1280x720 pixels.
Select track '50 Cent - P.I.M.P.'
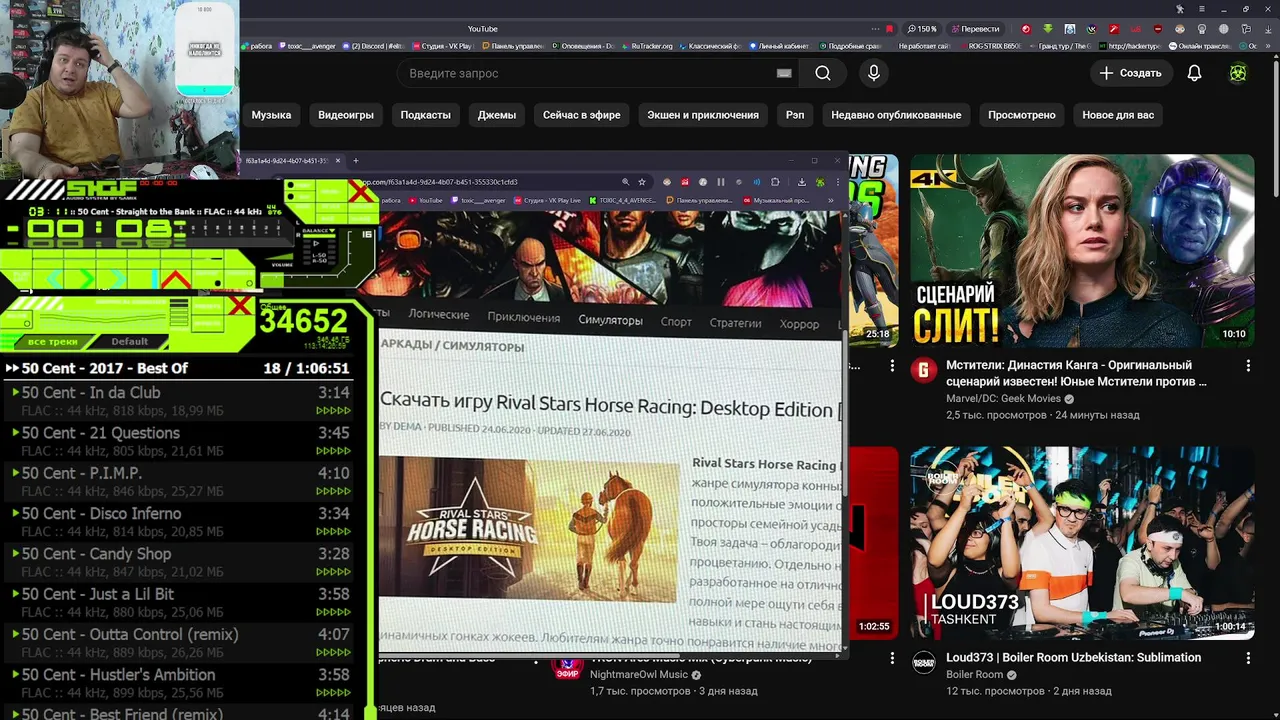point(180,481)
